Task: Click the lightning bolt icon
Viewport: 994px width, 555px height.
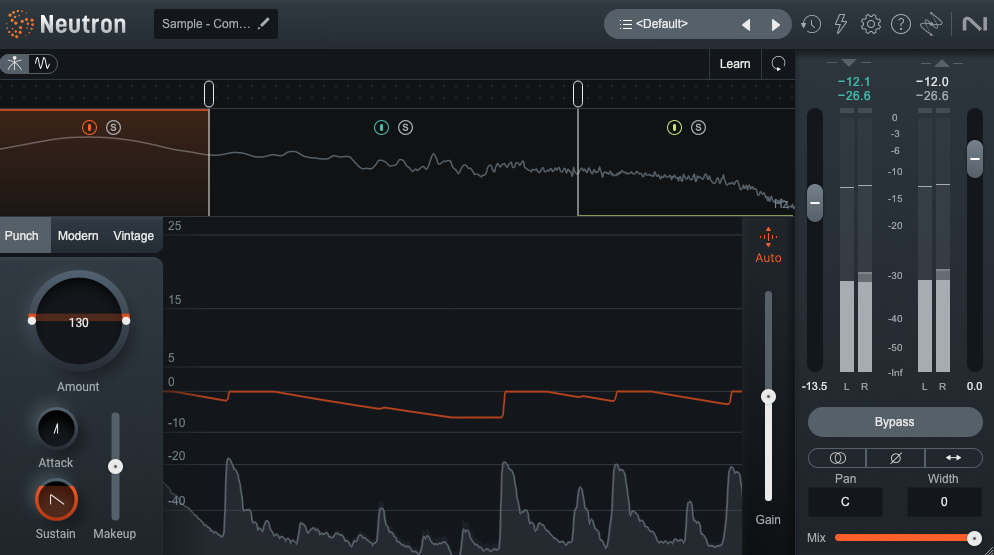Action: [x=841, y=24]
